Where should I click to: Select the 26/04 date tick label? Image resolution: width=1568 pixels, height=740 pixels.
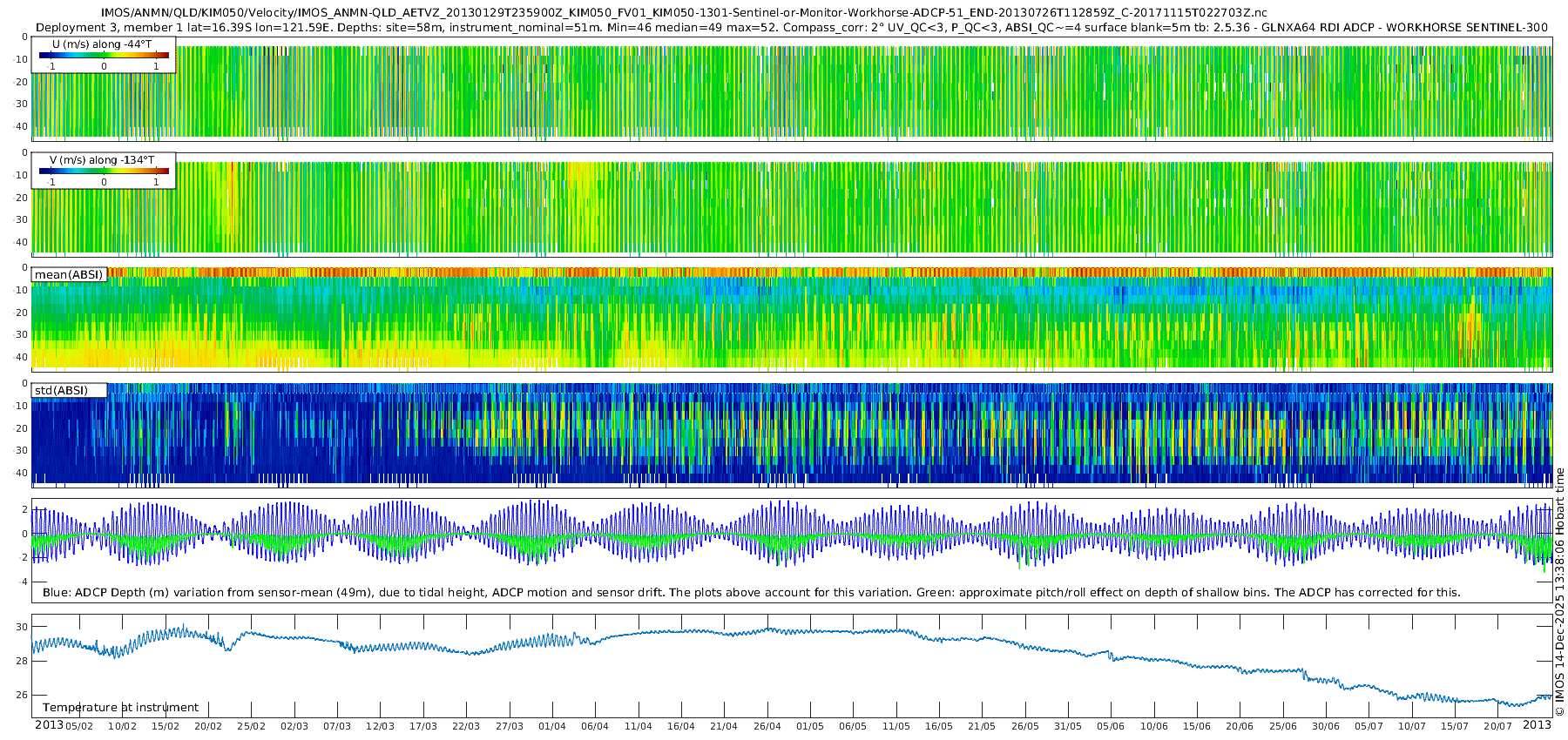tap(767, 726)
